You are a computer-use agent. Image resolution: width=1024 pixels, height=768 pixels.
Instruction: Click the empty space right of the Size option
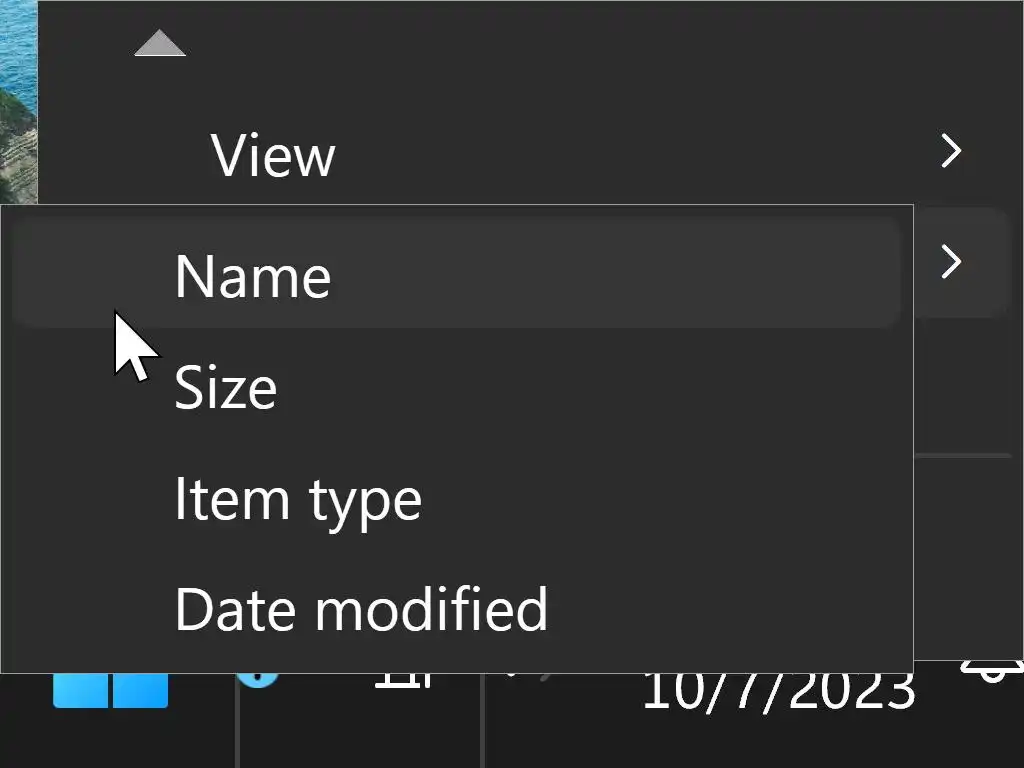[x=600, y=387]
